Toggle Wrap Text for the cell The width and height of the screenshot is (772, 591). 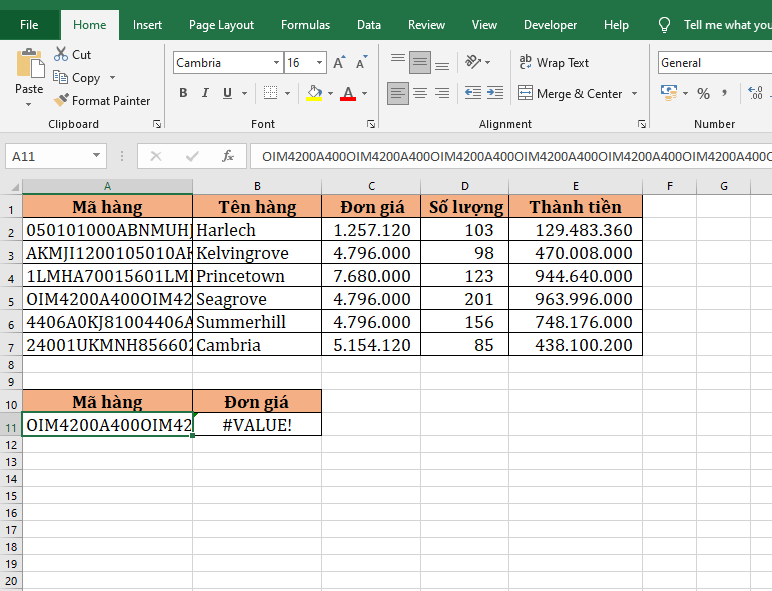pos(554,62)
